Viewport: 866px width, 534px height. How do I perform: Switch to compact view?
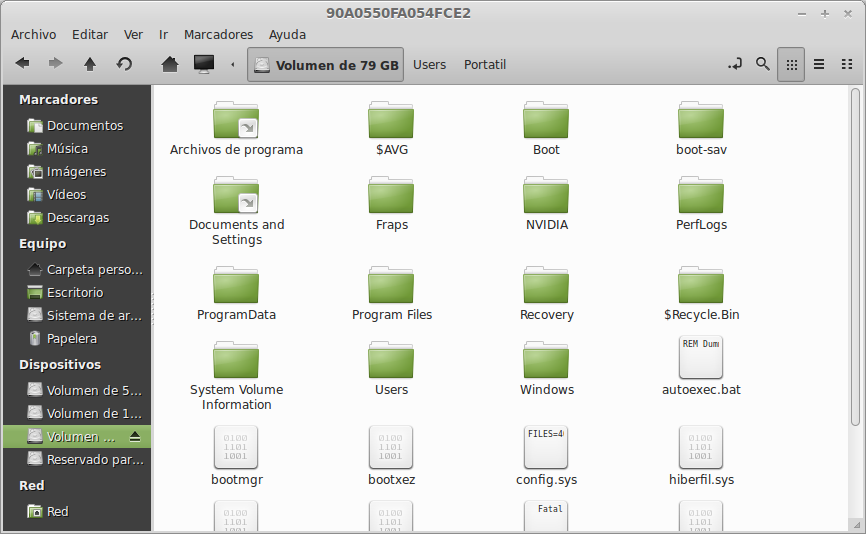point(847,64)
